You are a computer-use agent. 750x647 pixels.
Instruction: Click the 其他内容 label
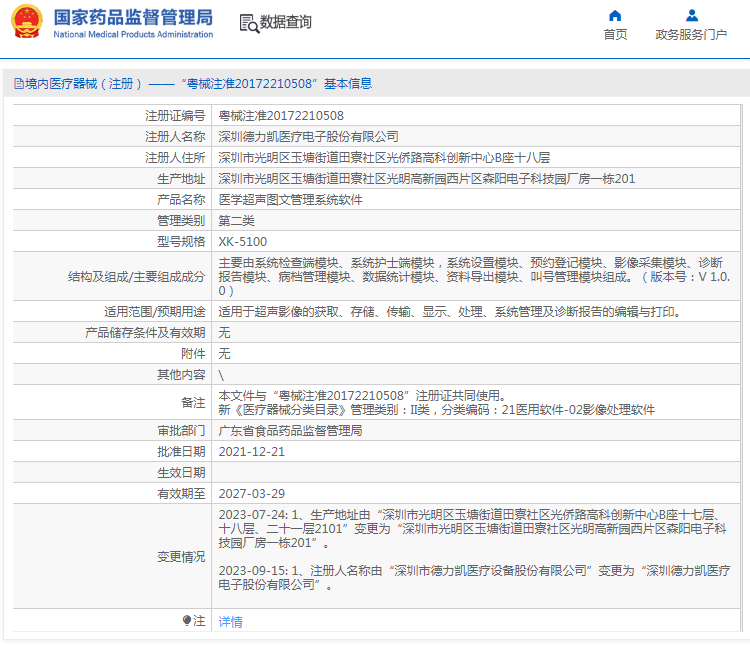pyautogui.click(x=181, y=375)
